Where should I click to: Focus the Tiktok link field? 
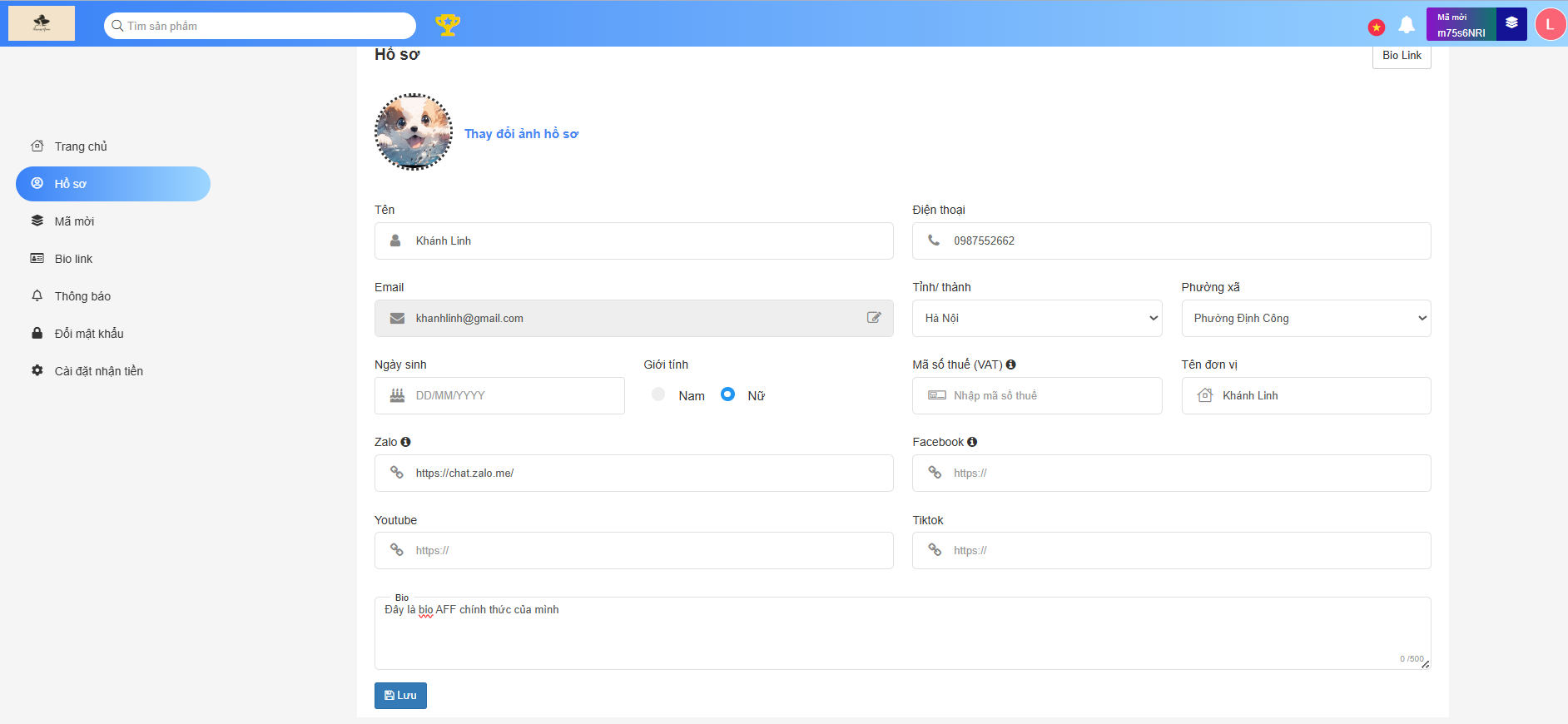point(1172,550)
